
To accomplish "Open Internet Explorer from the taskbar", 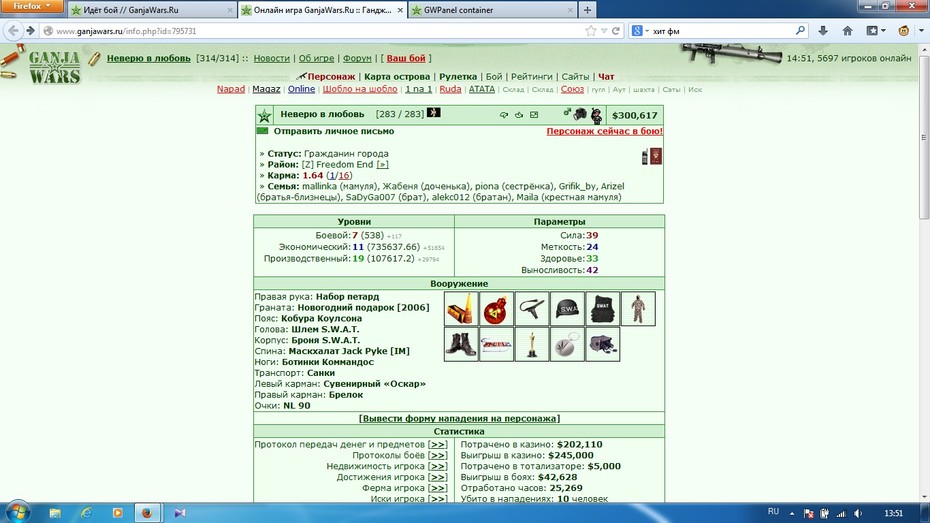I will pyautogui.click(x=87, y=513).
